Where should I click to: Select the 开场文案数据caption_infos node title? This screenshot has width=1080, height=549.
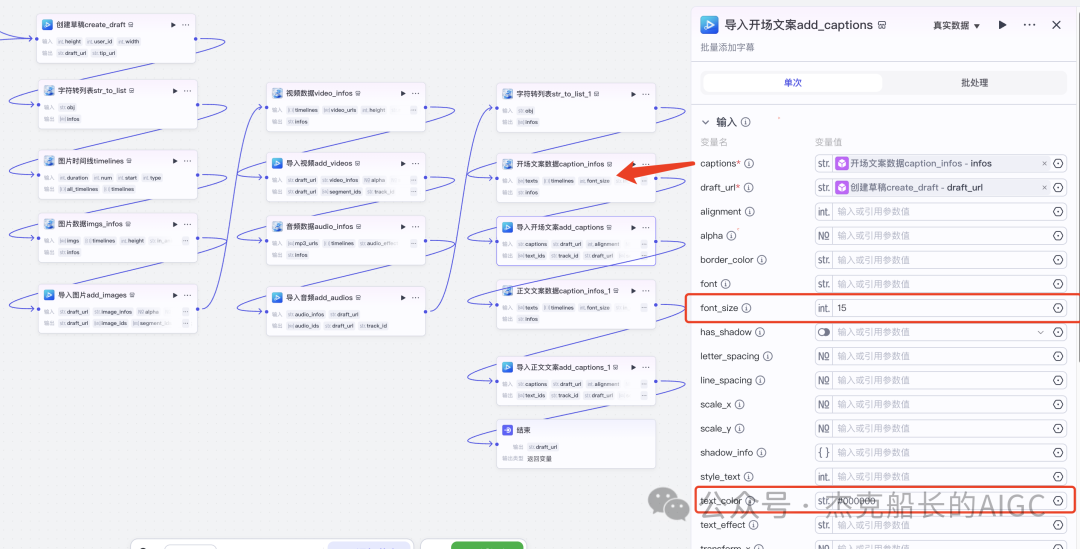coord(559,165)
